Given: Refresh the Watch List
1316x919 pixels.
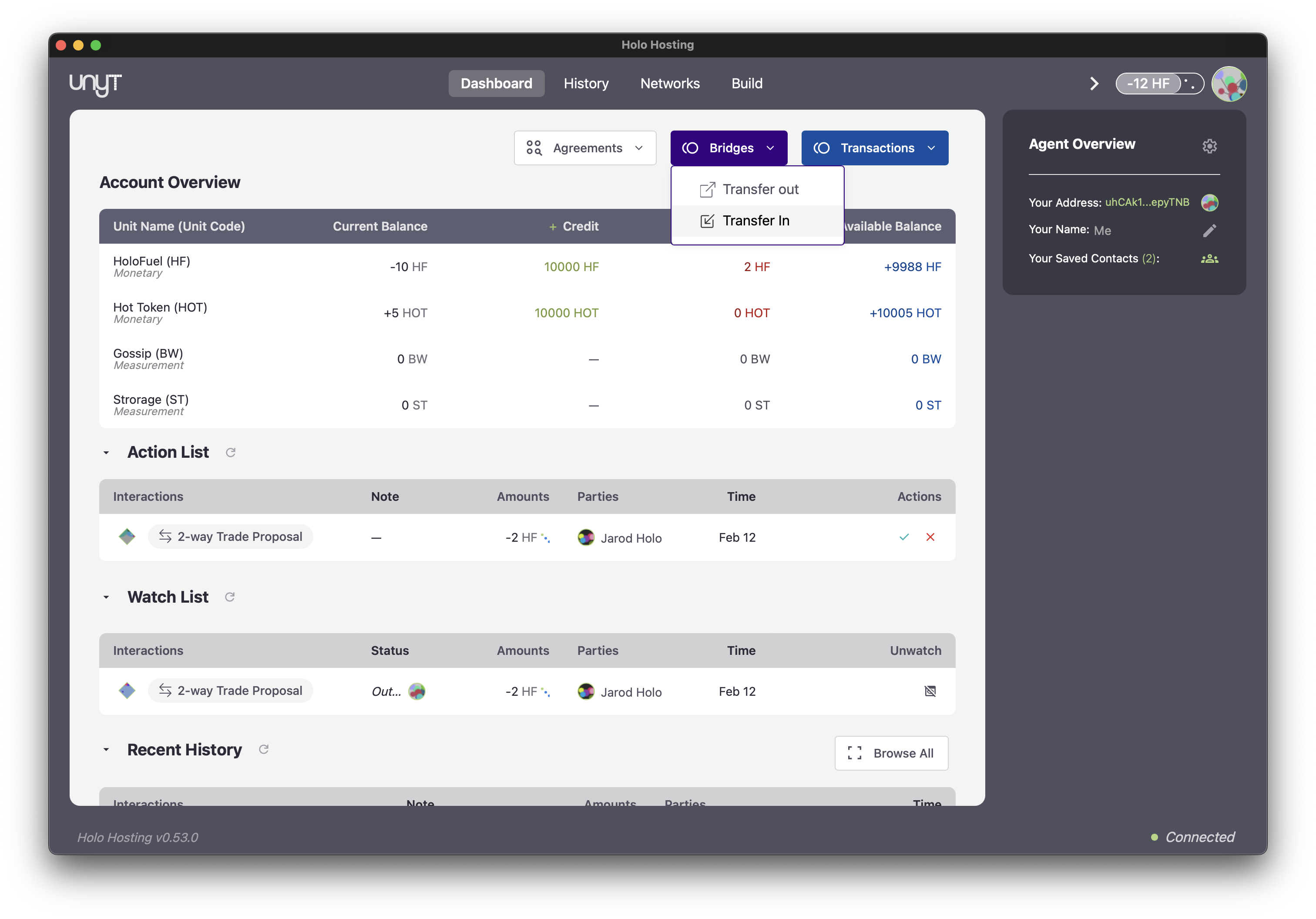Looking at the screenshot, I should coord(230,597).
